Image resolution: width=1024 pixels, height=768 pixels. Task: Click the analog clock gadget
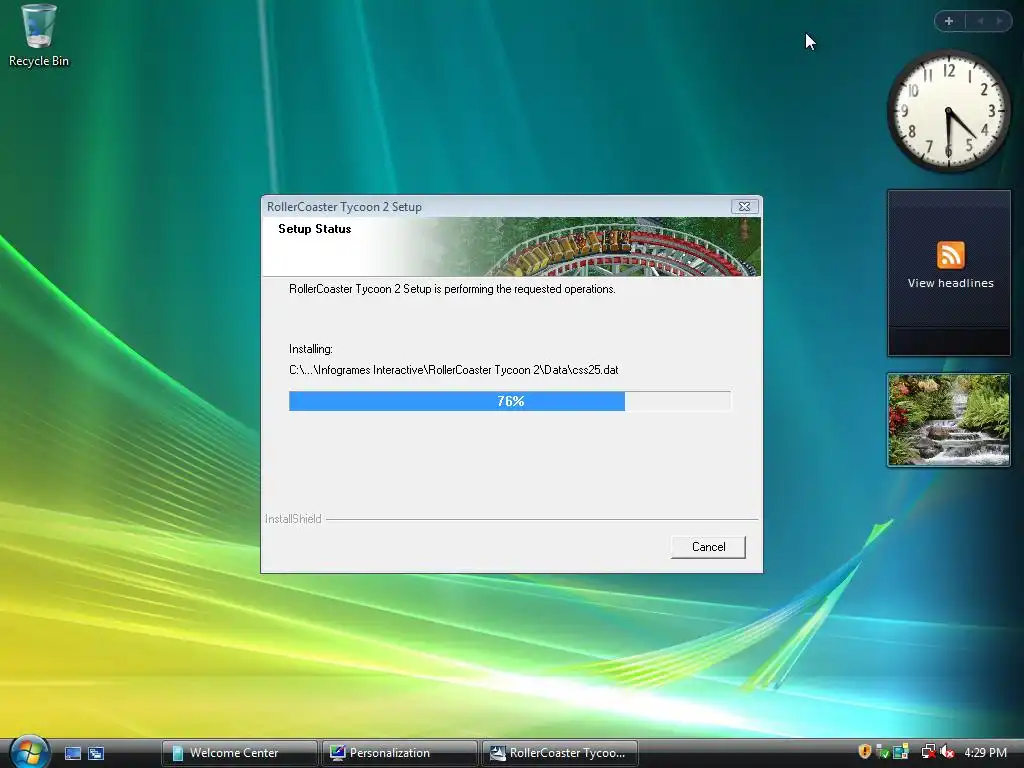948,111
